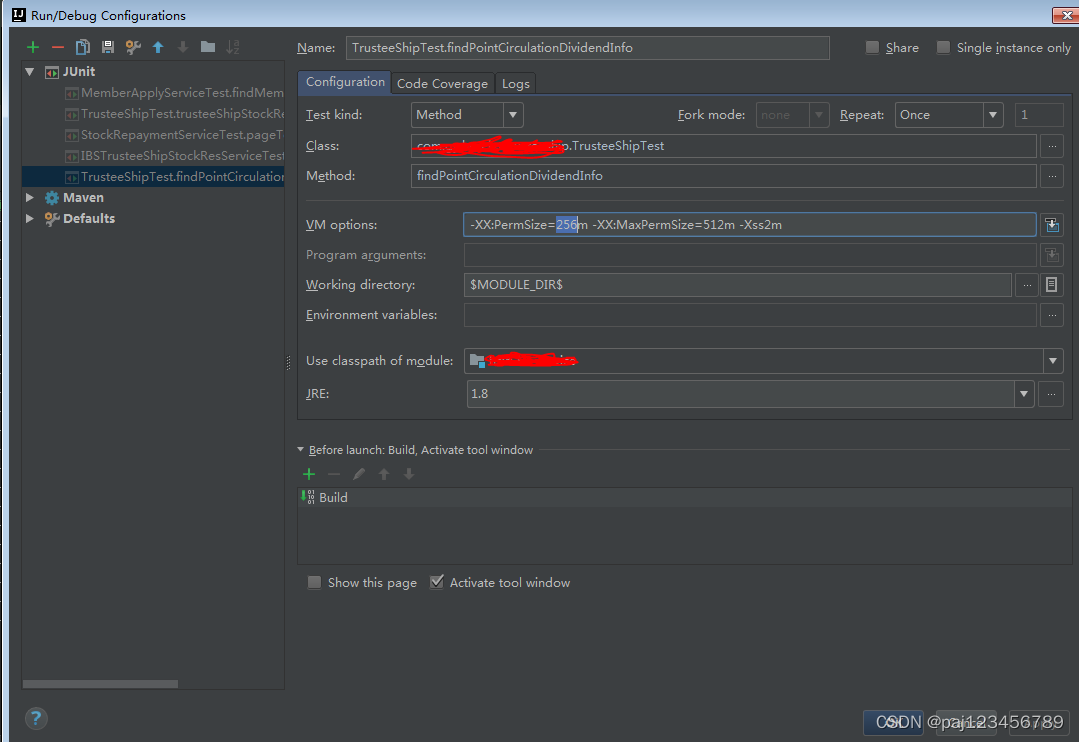Enable the Share checkbox

pos(871,47)
